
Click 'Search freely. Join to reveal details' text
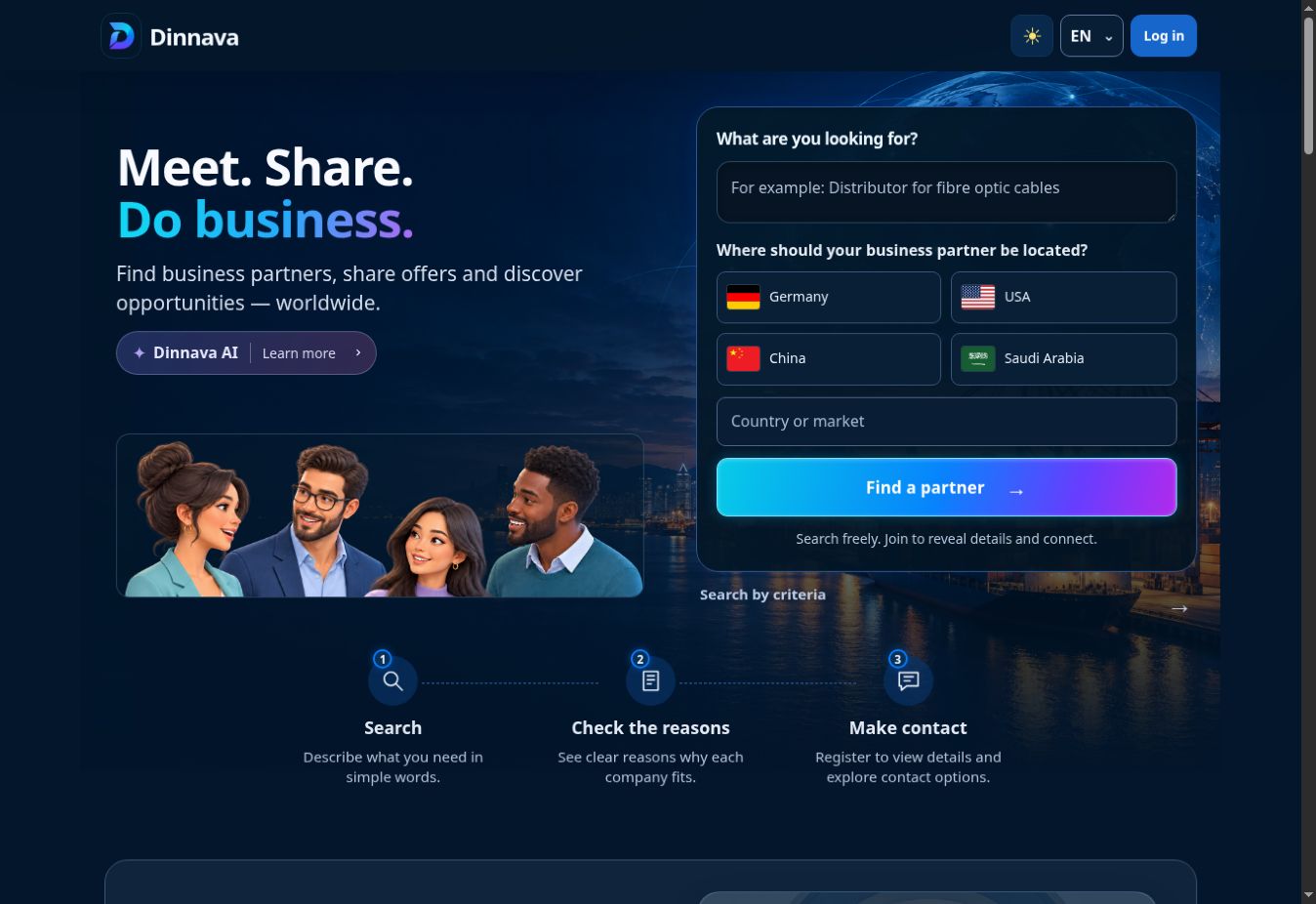coord(946,539)
